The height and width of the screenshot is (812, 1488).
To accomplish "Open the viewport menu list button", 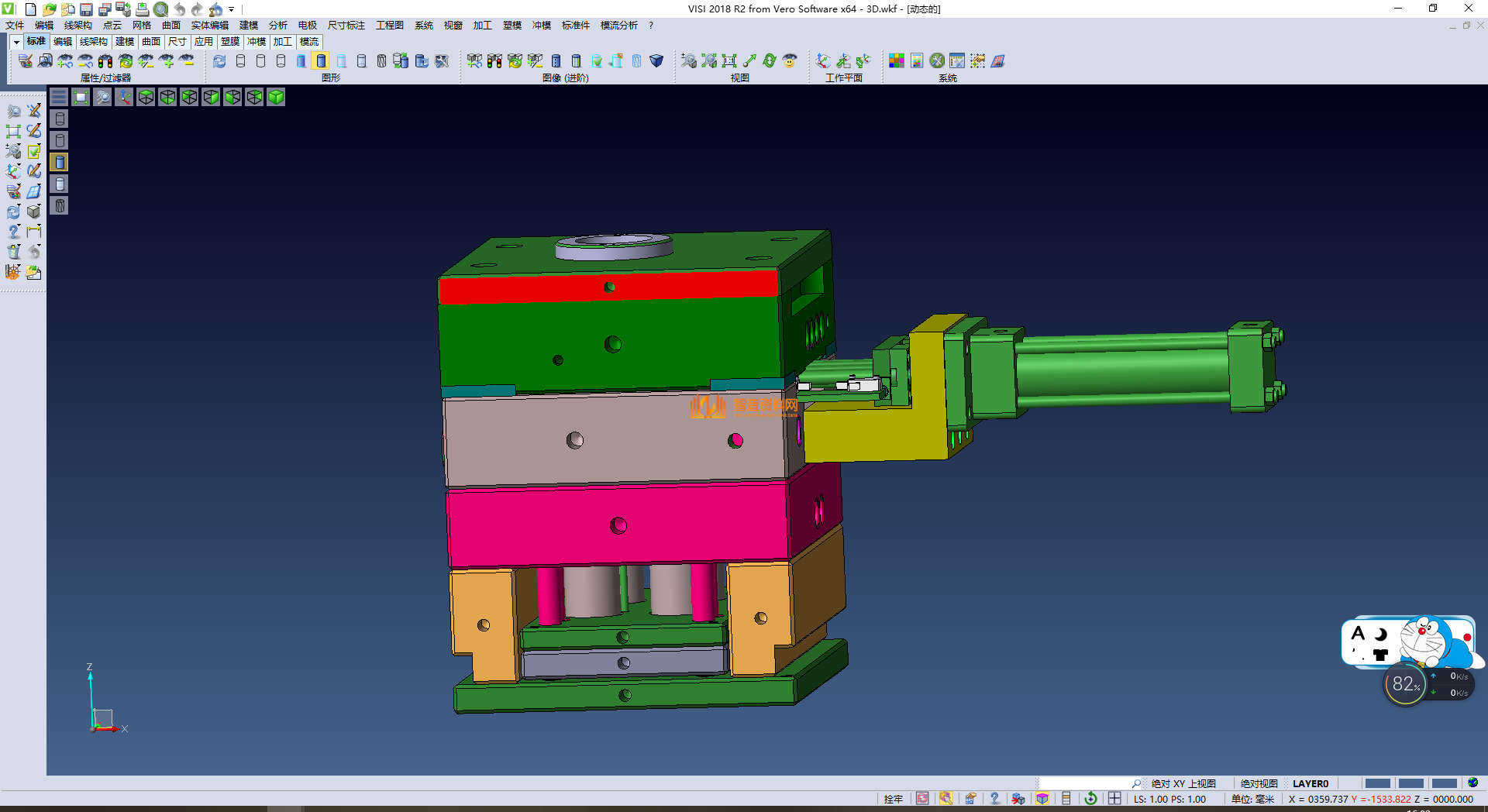I will pos(59,97).
